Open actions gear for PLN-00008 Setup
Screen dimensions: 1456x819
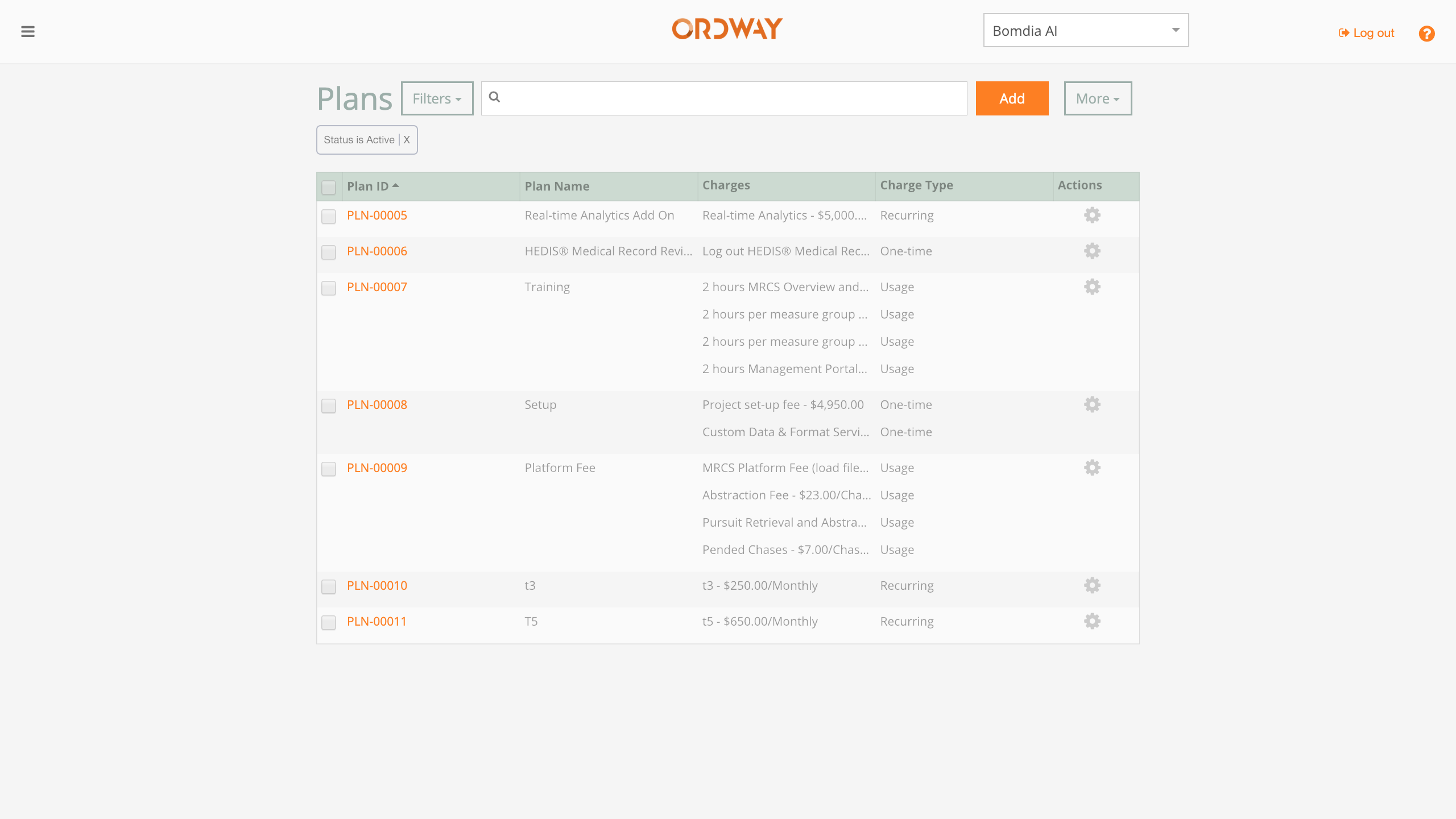1092,405
